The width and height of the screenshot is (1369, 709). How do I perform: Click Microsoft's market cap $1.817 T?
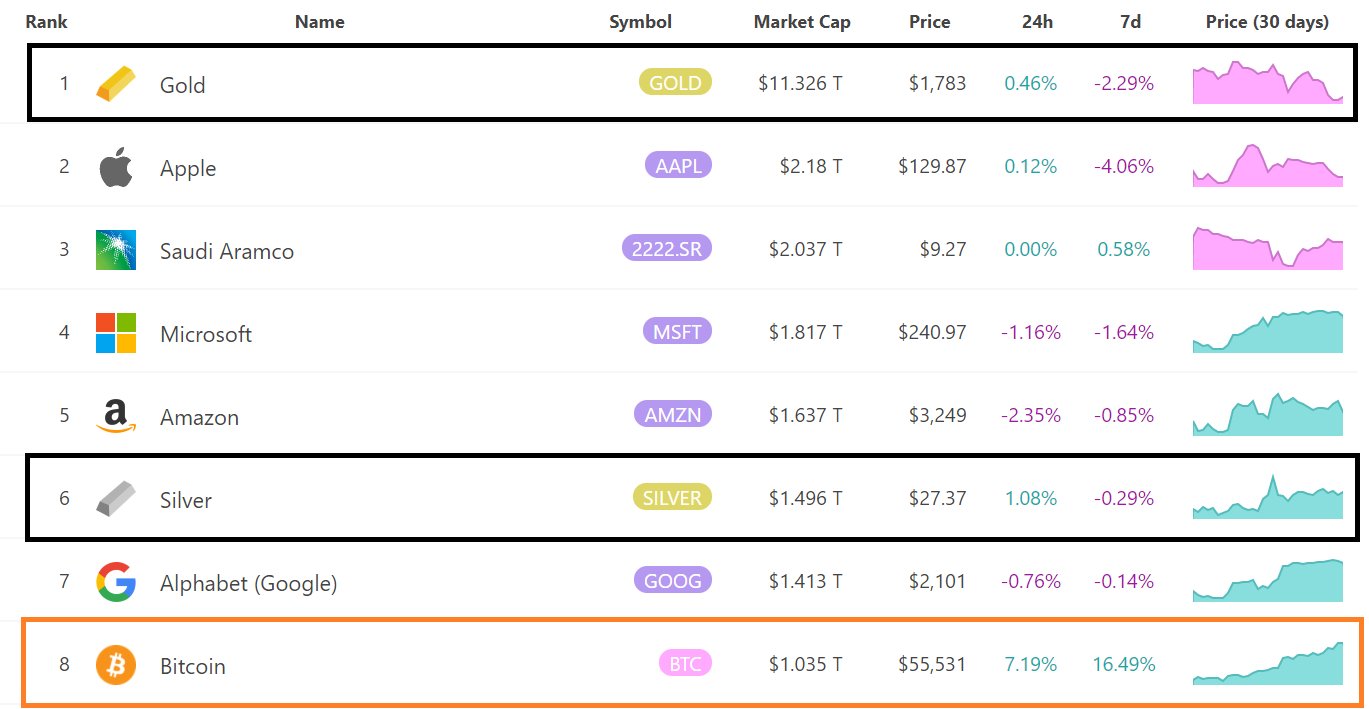[805, 332]
